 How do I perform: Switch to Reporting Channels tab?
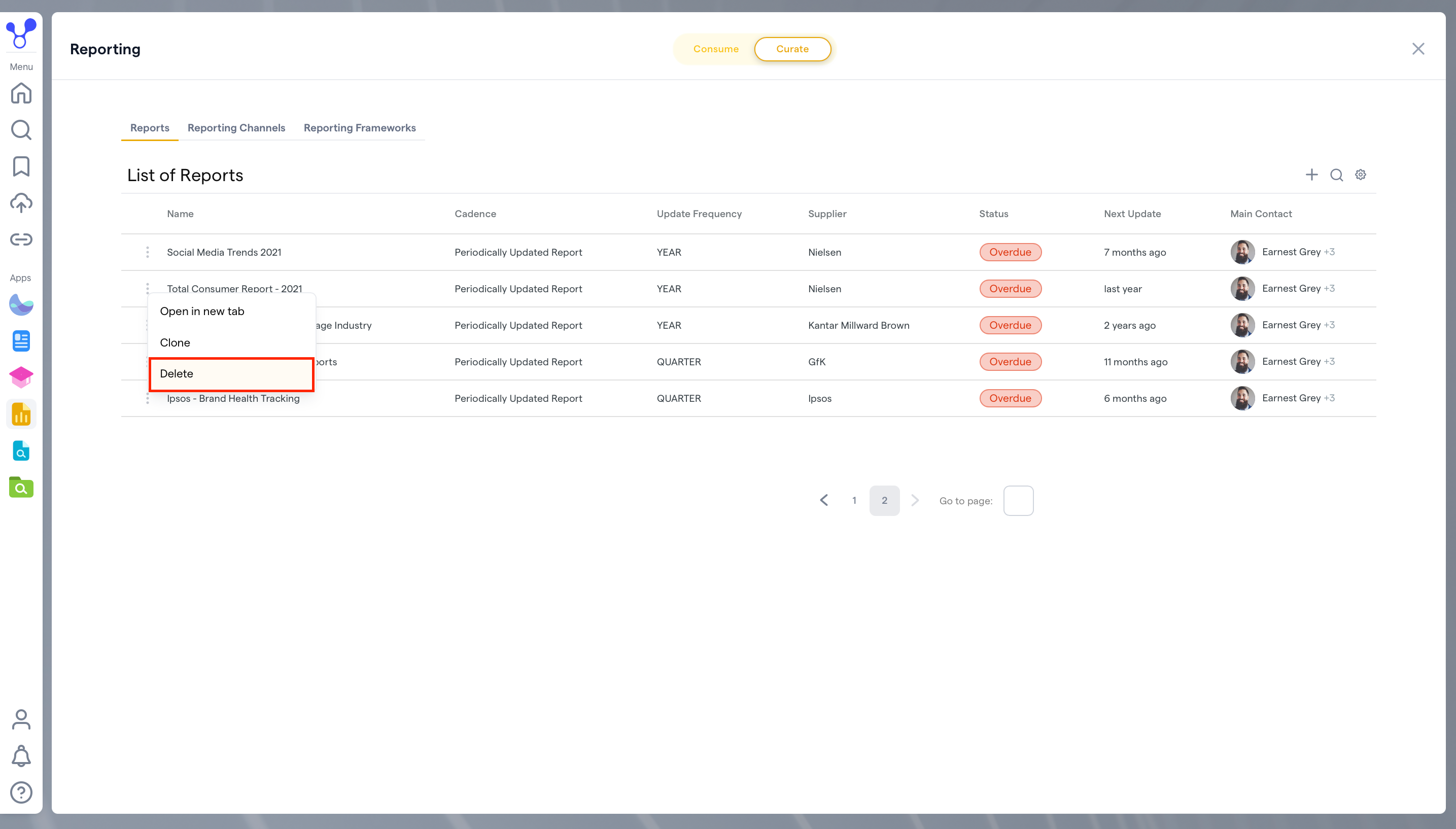(x=236, y=128)
